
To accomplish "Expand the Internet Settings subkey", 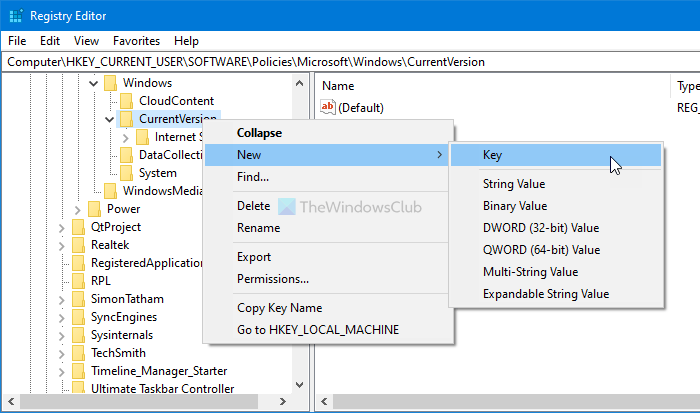I will pos(126,138).
